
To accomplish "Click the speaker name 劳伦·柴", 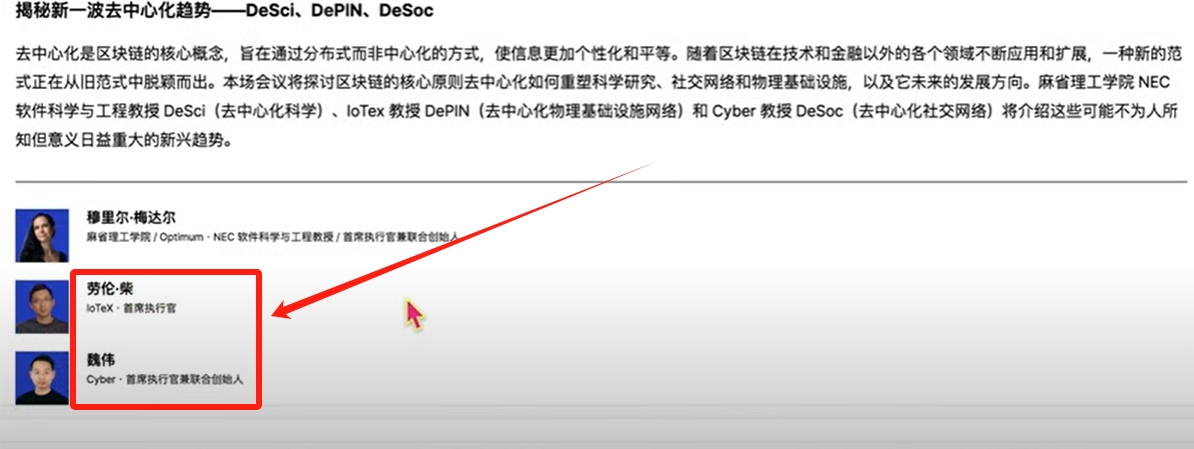I will [110, 288].
